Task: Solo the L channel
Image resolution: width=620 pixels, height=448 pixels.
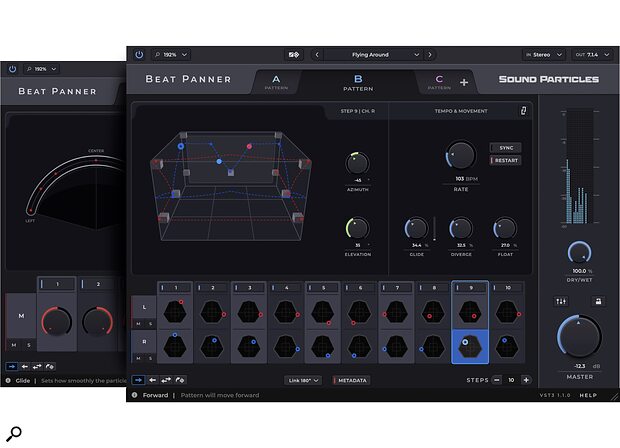Action: [x=150, y=324]
